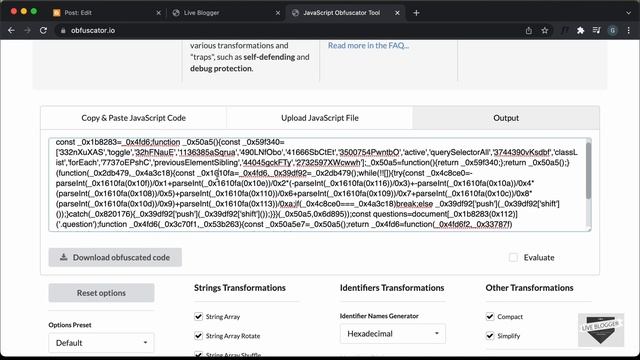Open Copy & Paste JavaScript Code tab

click(x=133, y=118)
